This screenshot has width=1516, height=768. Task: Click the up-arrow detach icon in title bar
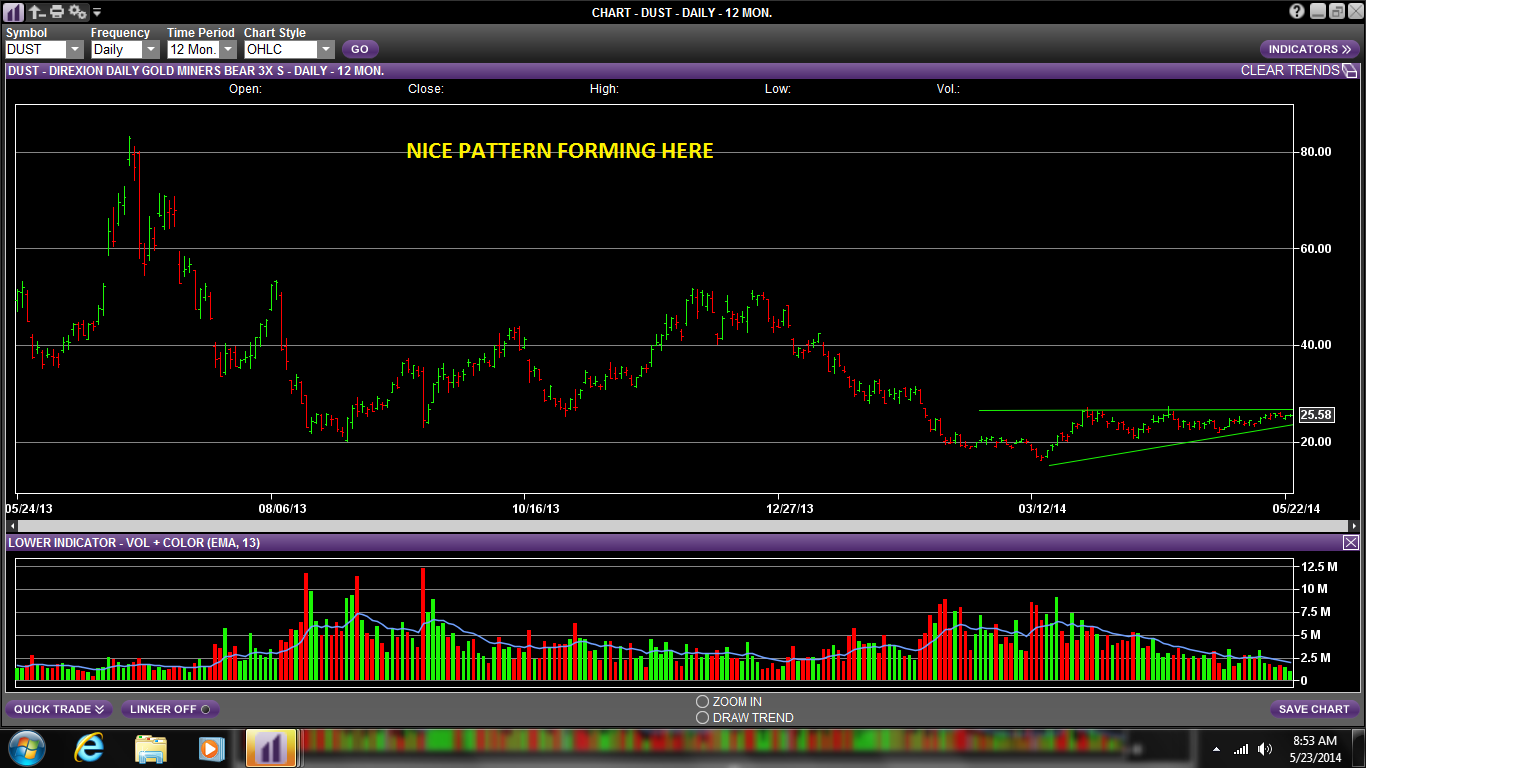(x=36, y=12)
